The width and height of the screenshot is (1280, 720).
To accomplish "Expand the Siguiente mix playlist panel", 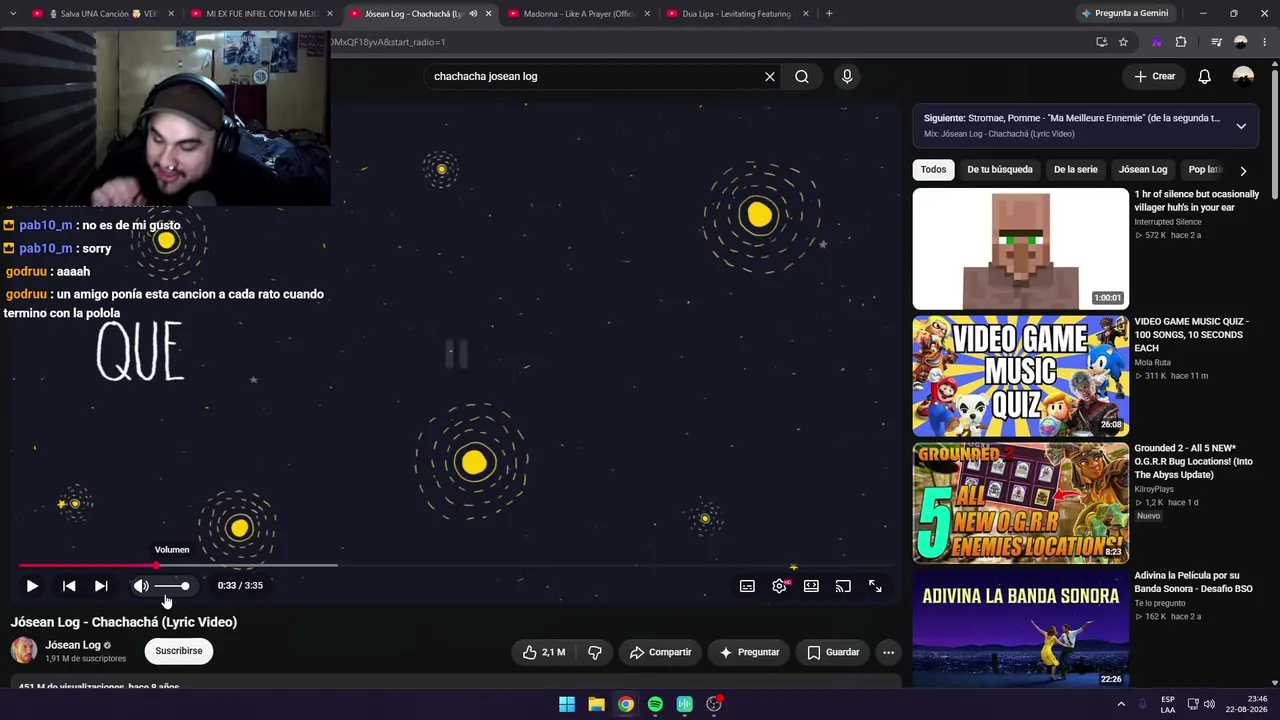I will pyautogui.click(x=1241, y=126).
